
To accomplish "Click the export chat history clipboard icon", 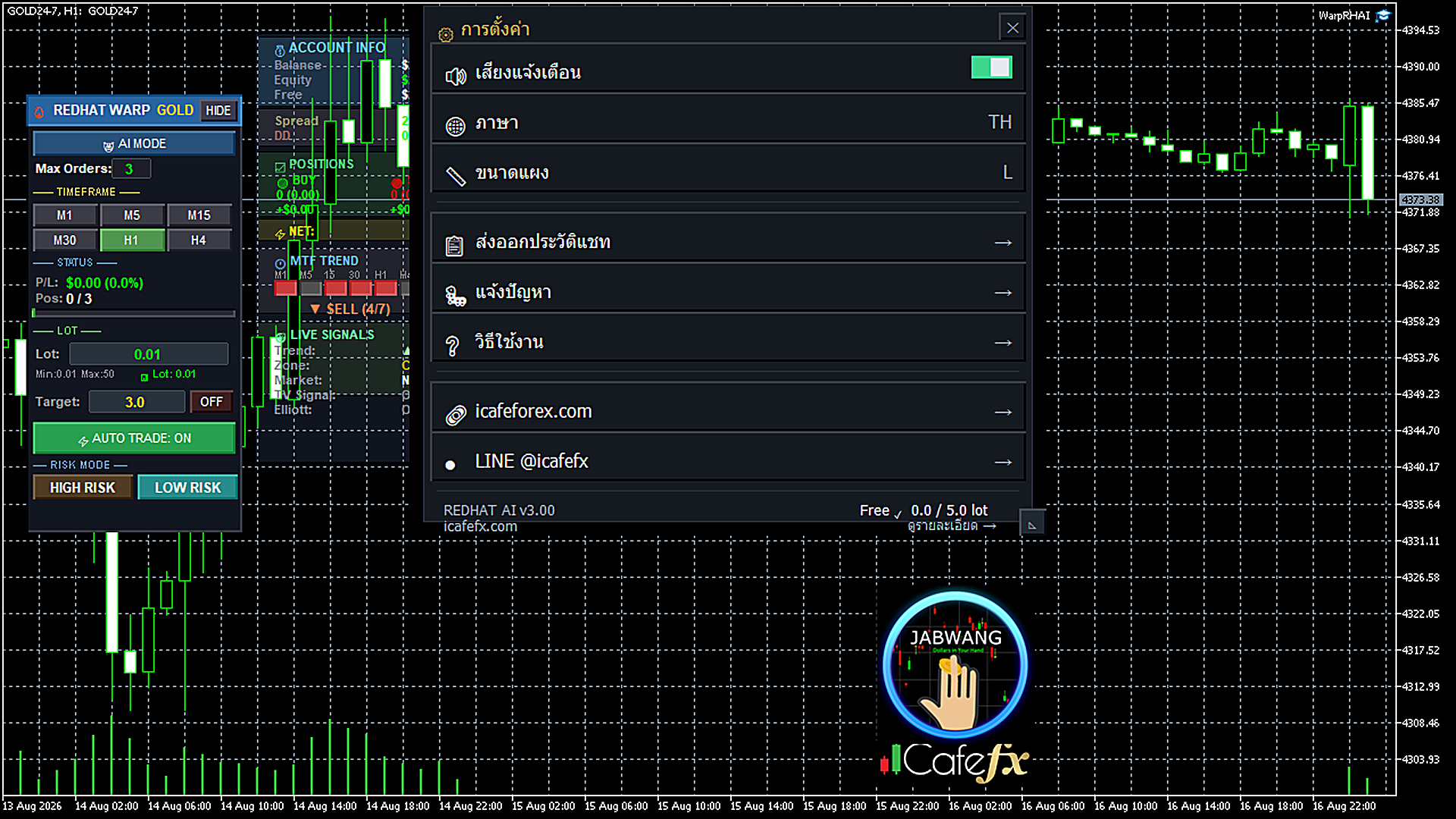I will pyautogui.click(x=454, y=246).
